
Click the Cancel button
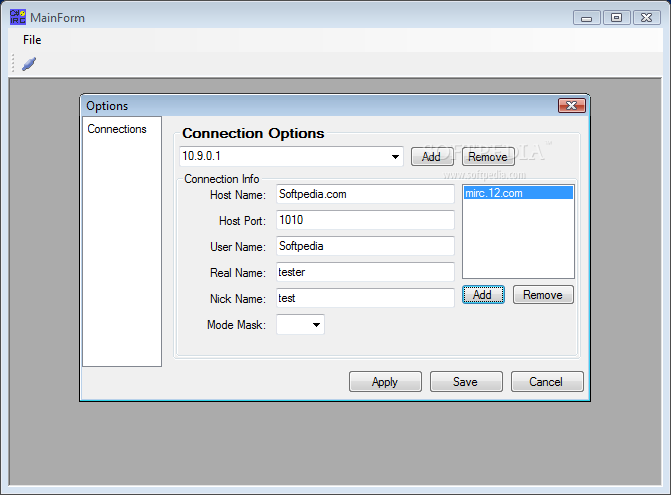point(547,382)
